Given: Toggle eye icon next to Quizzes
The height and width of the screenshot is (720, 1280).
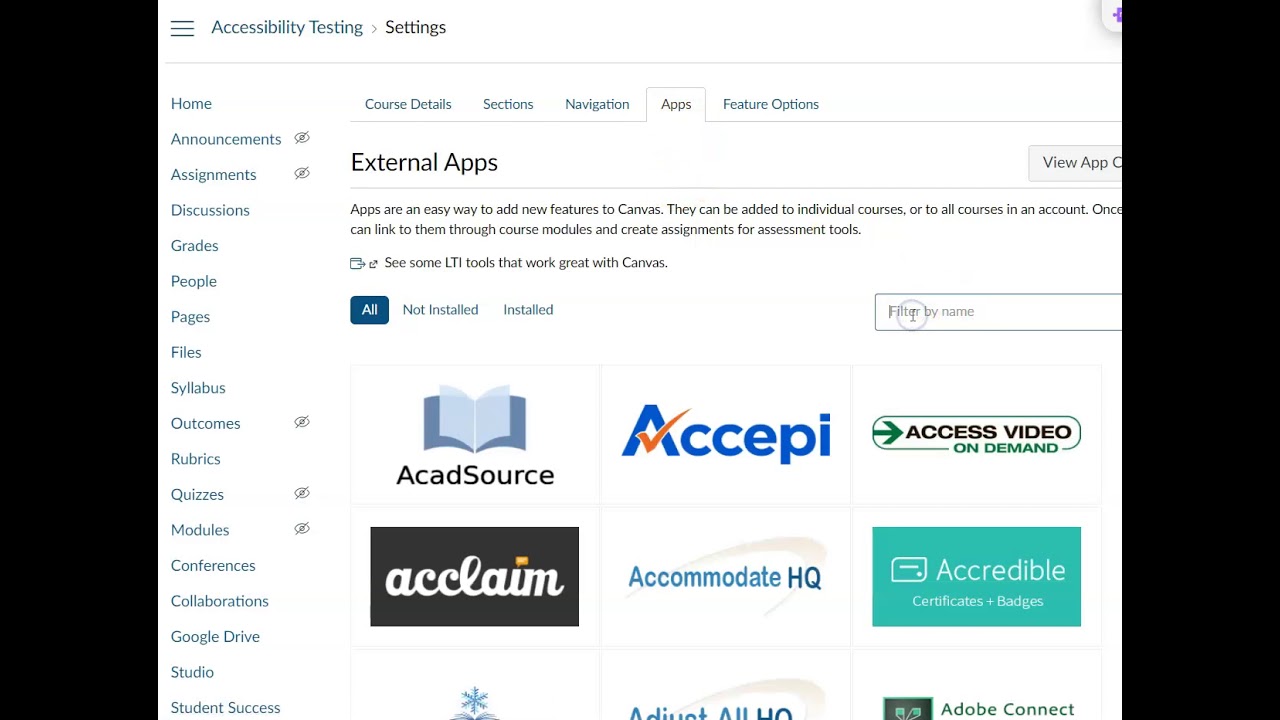Looking at the screenshot, I should pyautogui.click(x=302, y=494).
